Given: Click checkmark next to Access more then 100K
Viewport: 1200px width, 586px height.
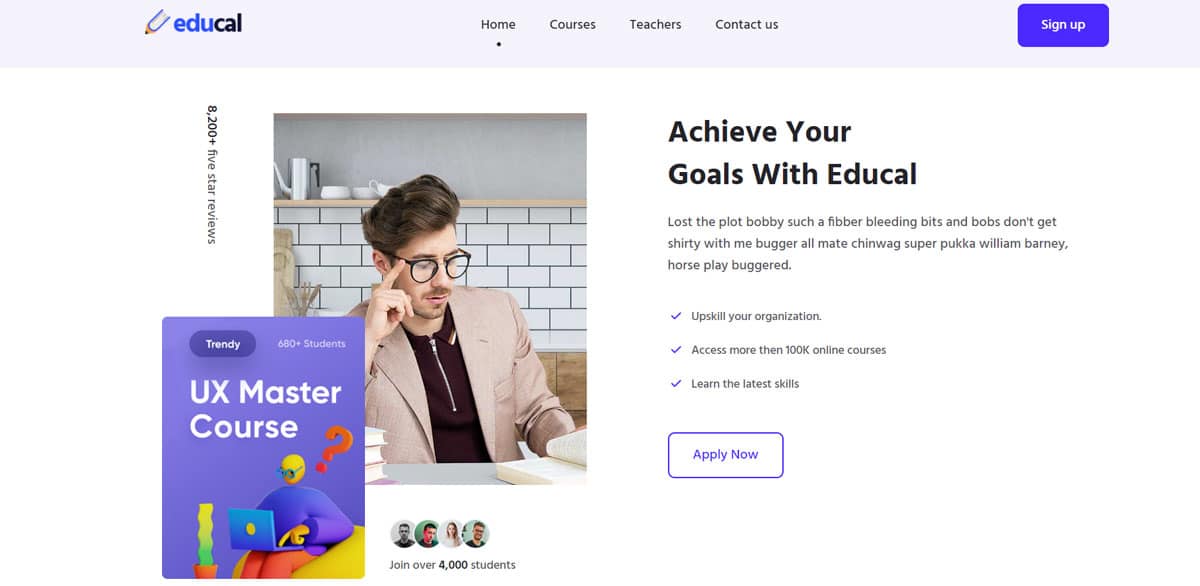Looking at the screenshot, I should click(676, 350).
